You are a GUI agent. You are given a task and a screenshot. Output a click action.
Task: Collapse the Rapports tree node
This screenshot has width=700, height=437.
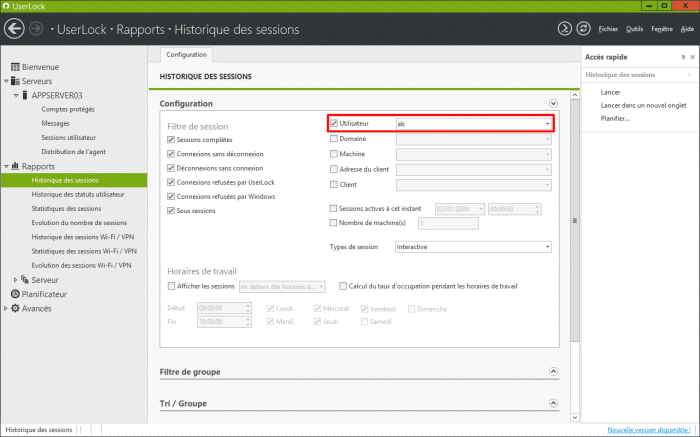click(x=6, y=166)
